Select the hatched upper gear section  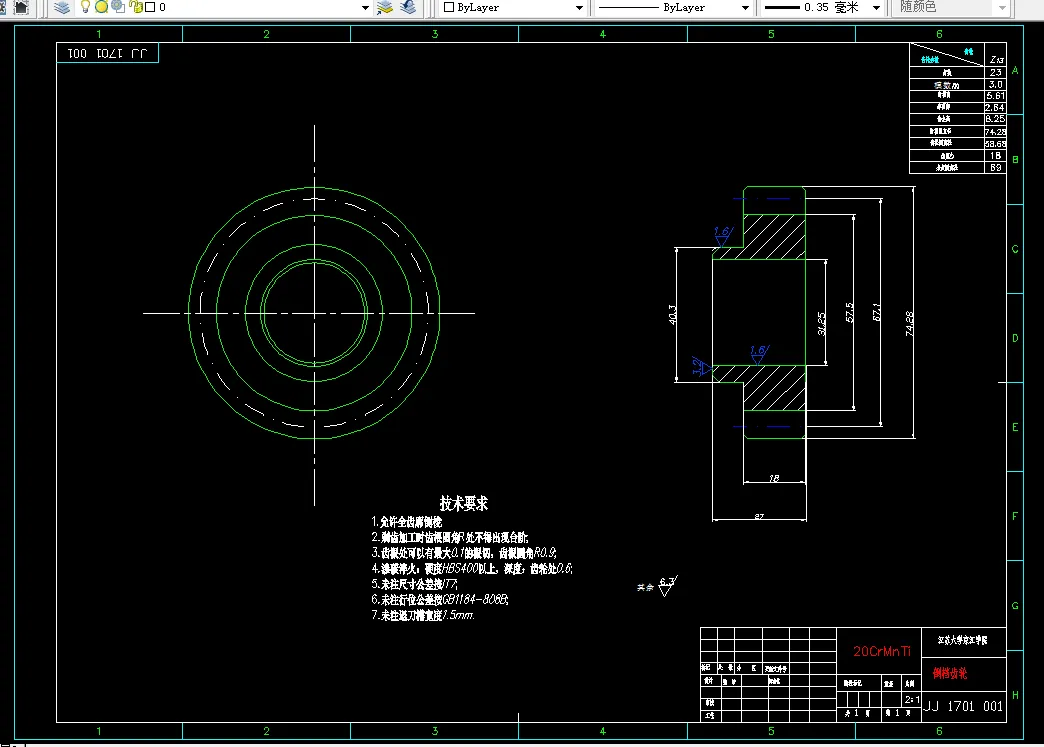point(774,236)
